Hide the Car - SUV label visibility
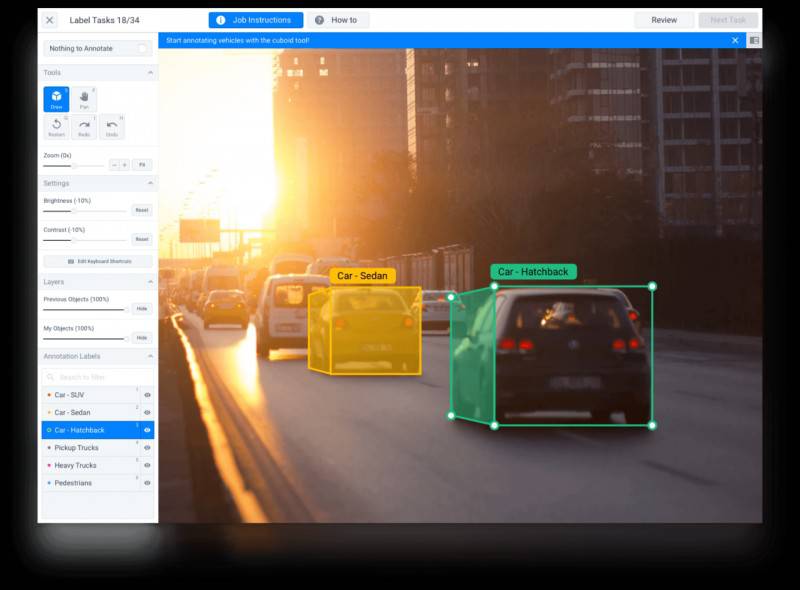 click(147, 395)
